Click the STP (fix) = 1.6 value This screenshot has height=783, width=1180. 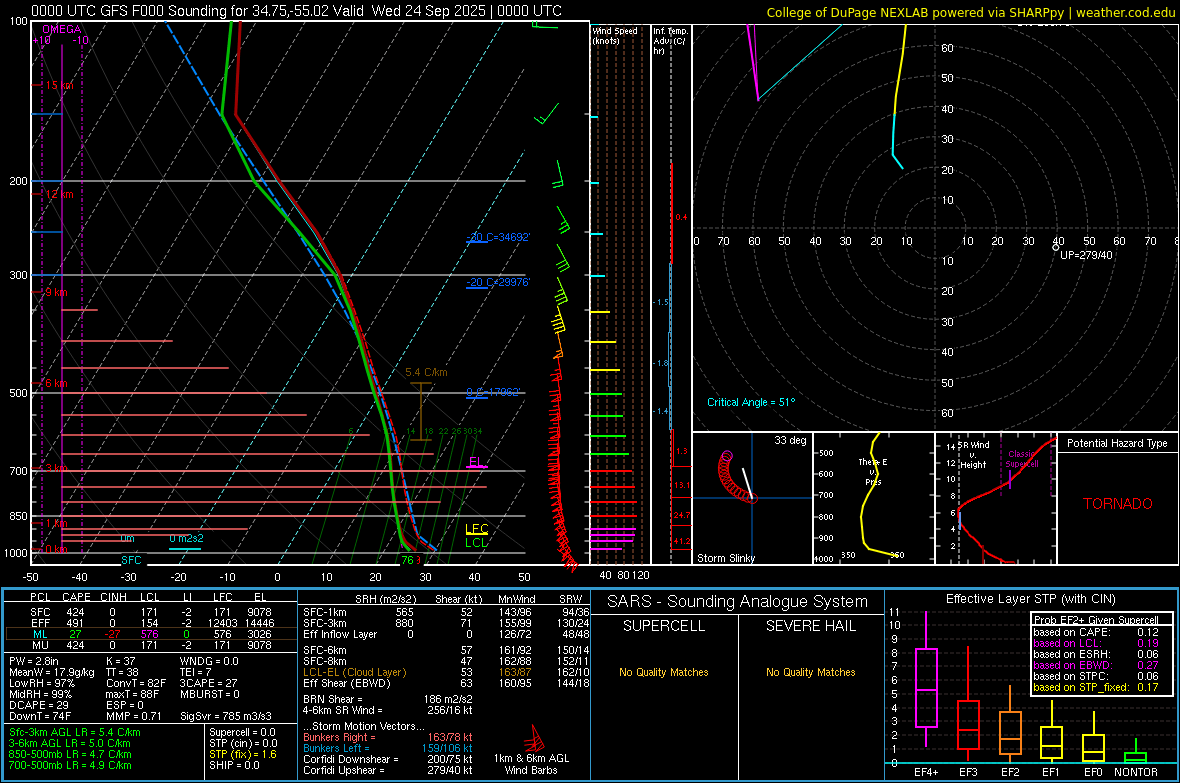point(243,754)
